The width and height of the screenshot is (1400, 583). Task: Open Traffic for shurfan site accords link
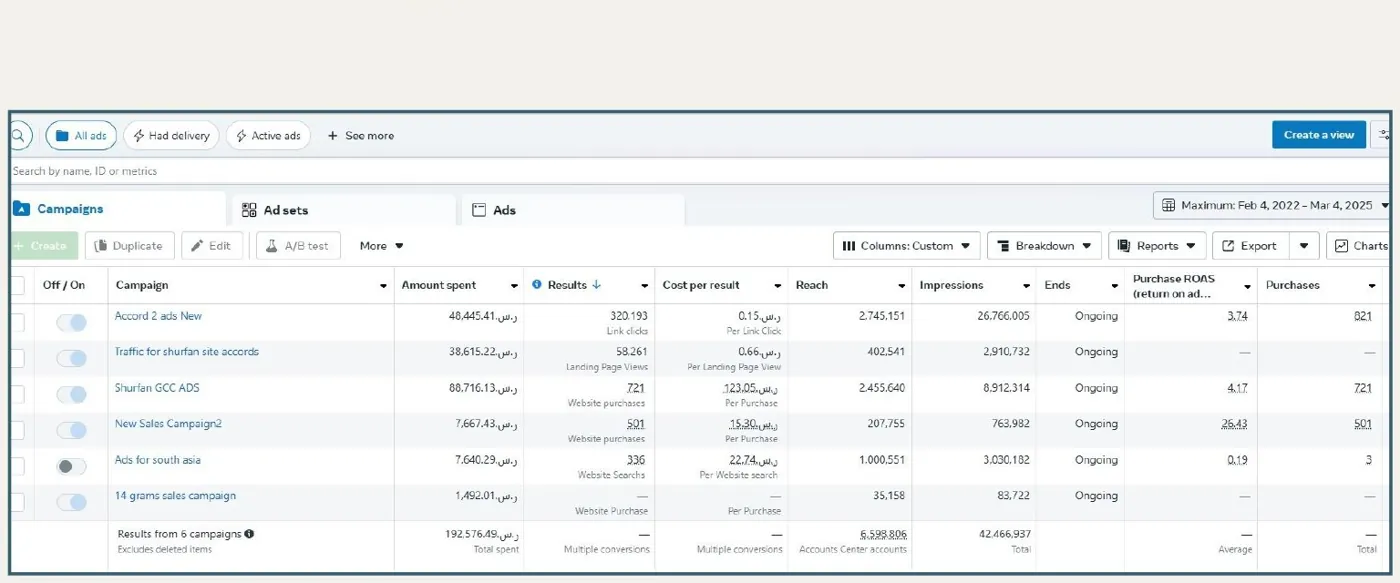(x=186, y=352)
